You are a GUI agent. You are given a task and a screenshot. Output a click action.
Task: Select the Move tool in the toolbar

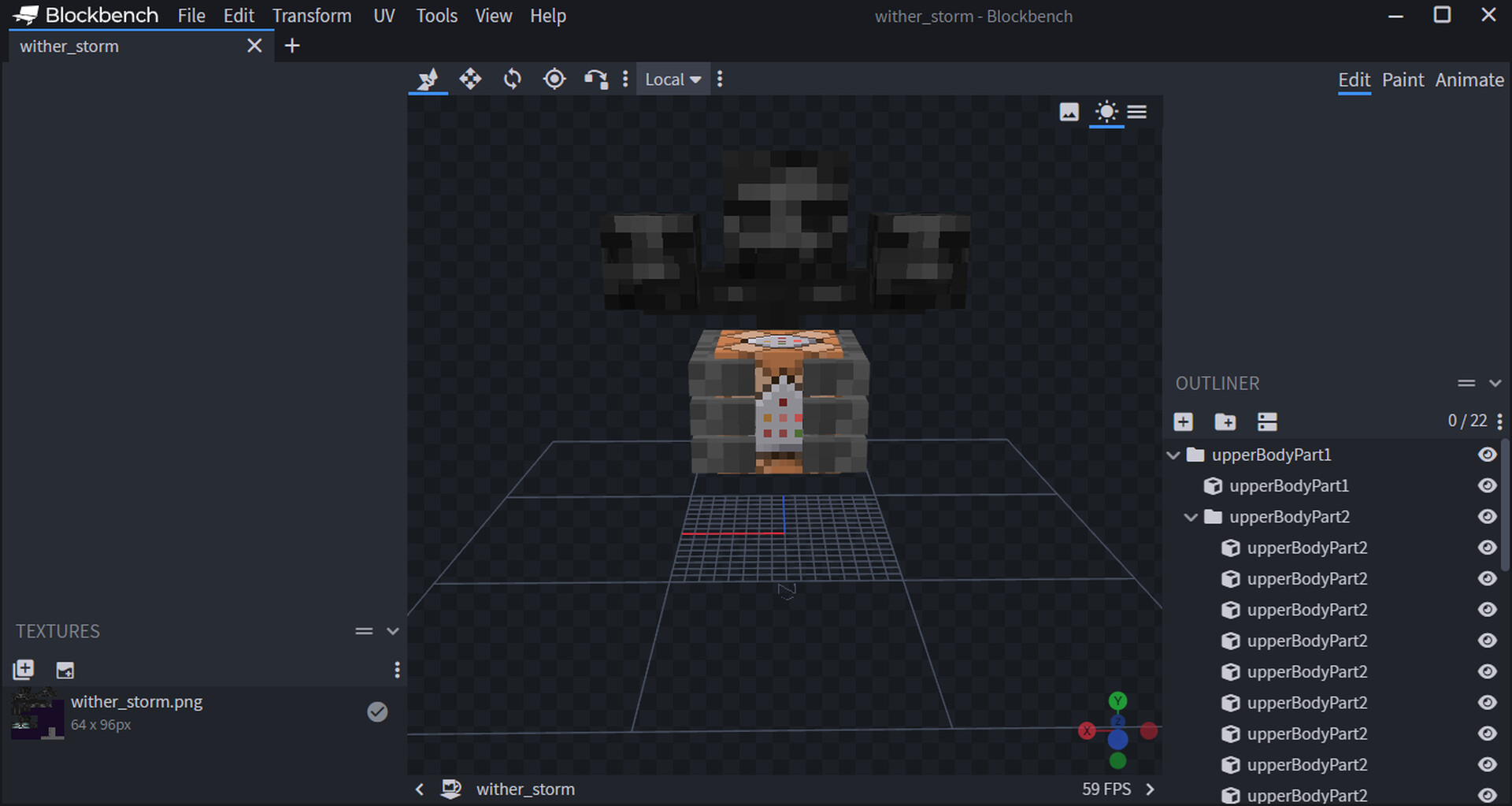tap(470, 79)
